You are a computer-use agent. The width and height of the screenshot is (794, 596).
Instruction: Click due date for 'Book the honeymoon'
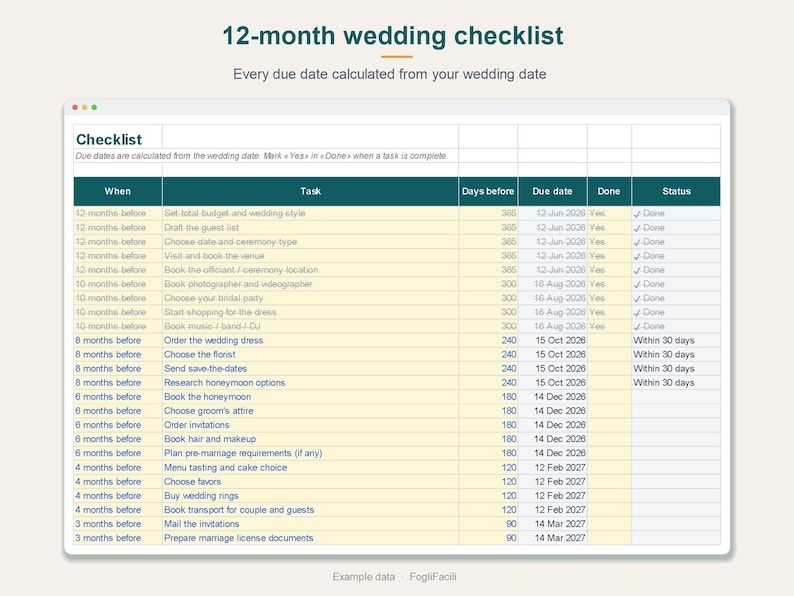[552, 397]
